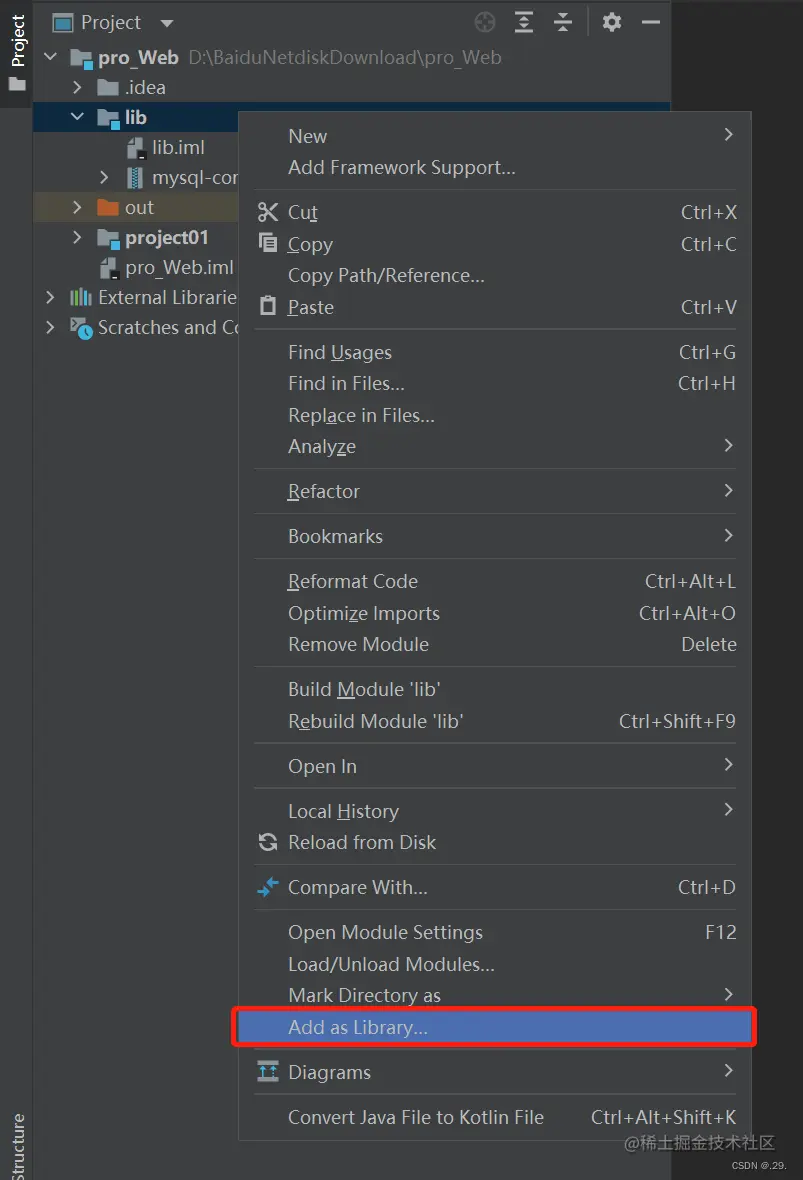Choose Add as Library from the menu
This screenshot has height=1180, width=803.
tap(358, 1027)
